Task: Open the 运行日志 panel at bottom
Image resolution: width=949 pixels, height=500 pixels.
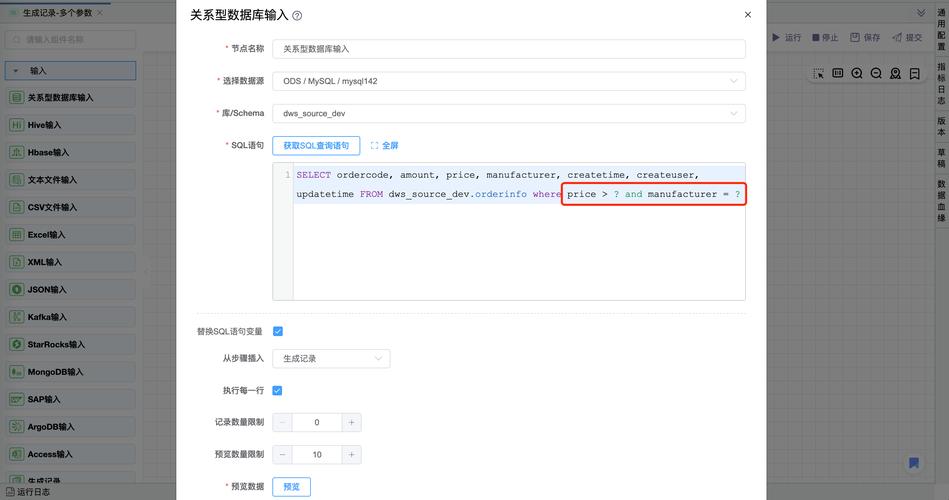Action: (x=28, y=492)
